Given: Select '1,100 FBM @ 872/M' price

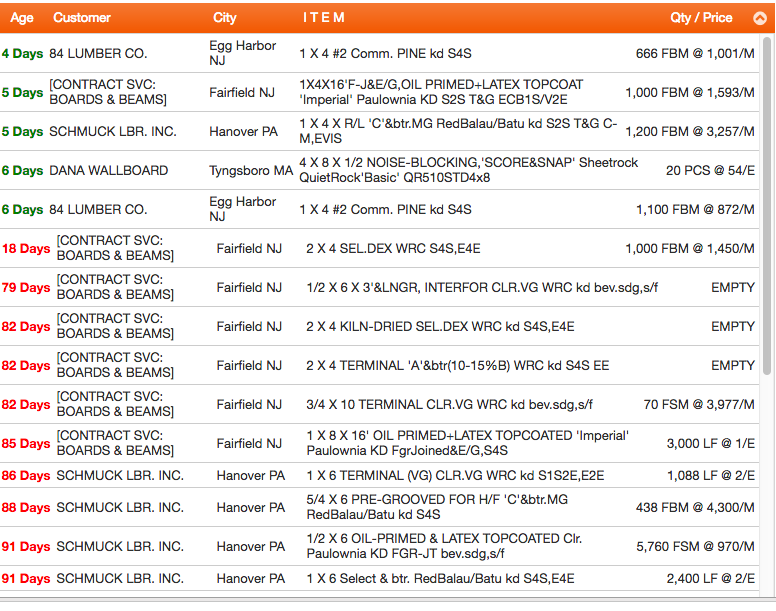Looking at the screenshot, I should (695, 210).
